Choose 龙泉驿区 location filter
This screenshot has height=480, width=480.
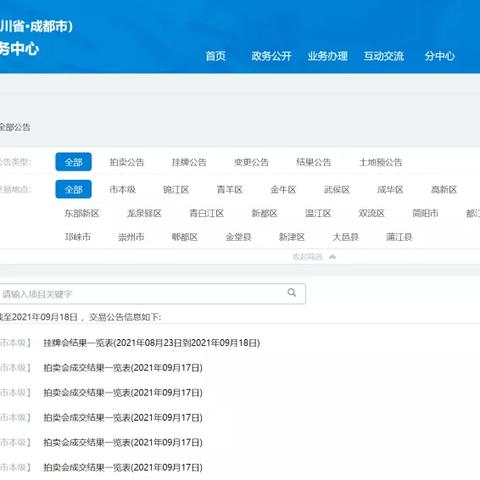(144, 213)
